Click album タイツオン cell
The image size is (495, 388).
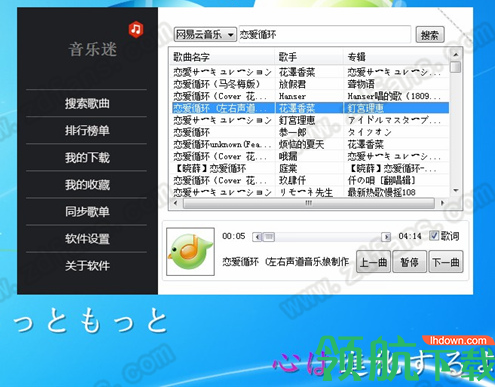coord(369,132)
